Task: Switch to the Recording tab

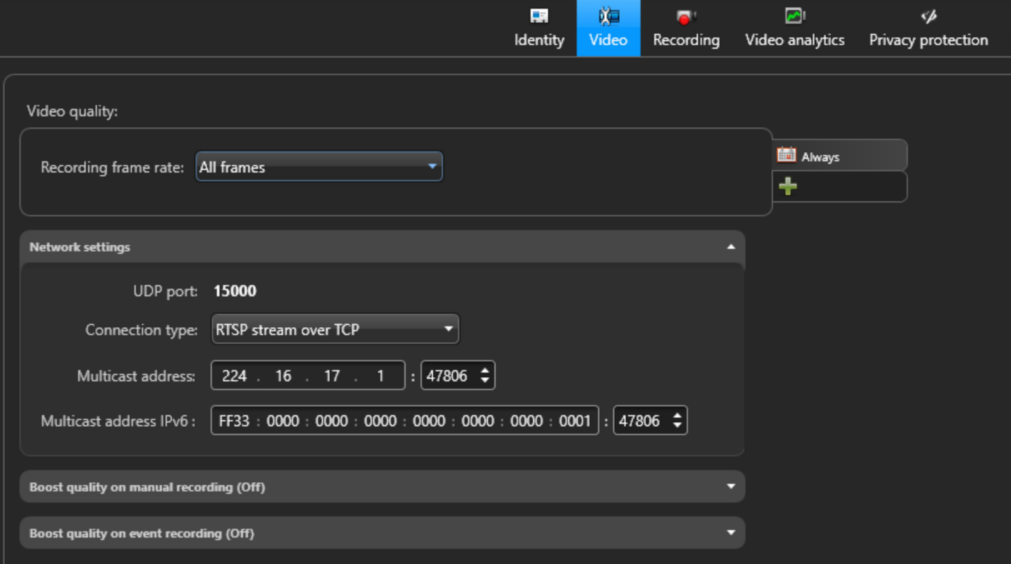Action: click(x=686, y=40)
